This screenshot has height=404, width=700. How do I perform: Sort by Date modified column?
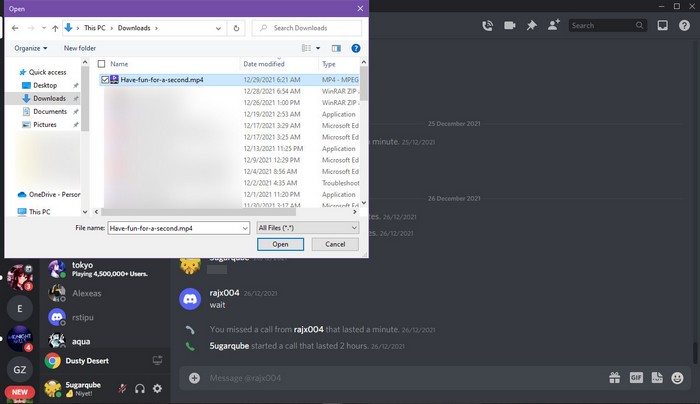(x=264, y=64)
